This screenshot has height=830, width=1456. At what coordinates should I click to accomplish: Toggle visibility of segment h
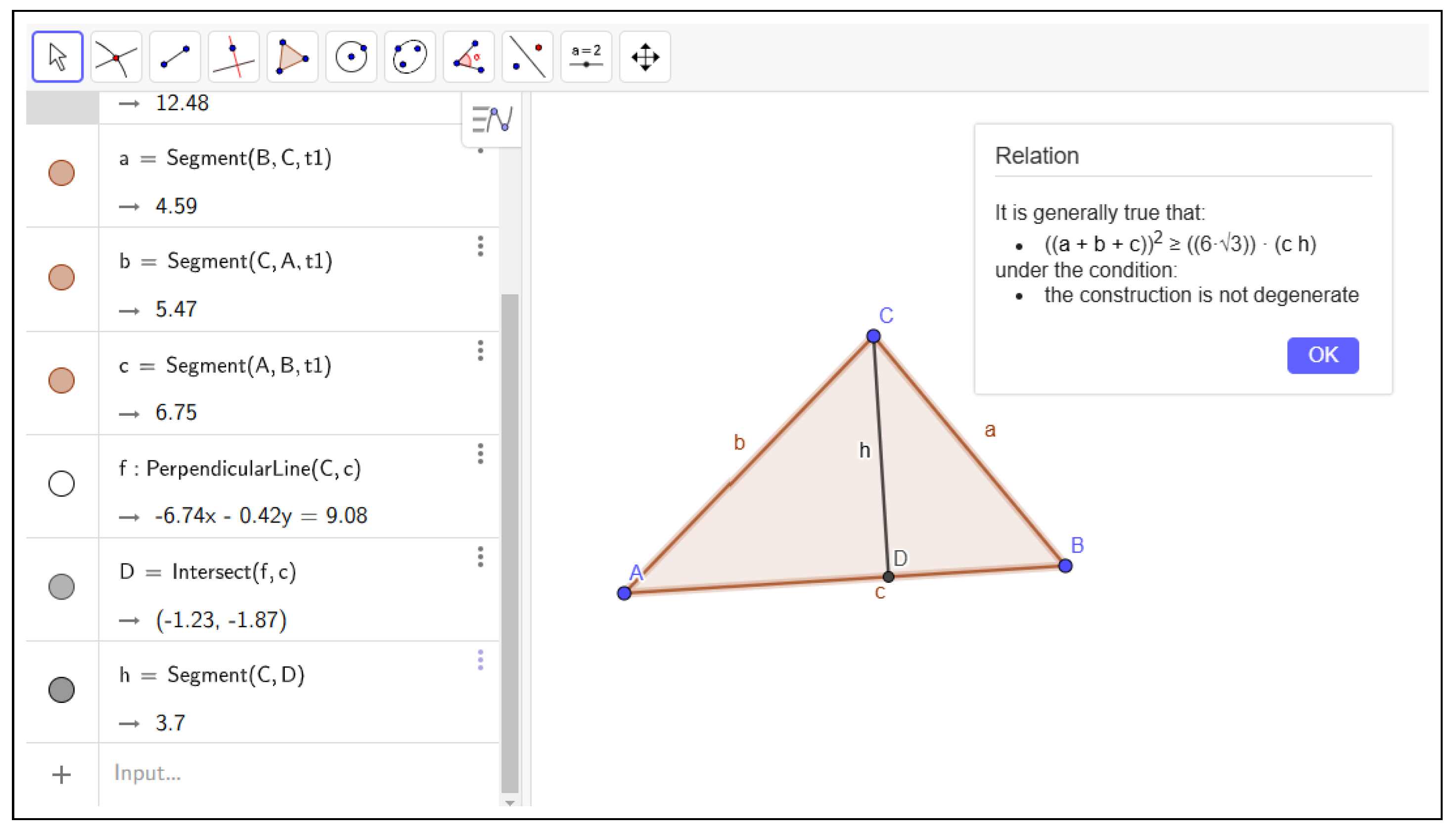coord(62,690)
